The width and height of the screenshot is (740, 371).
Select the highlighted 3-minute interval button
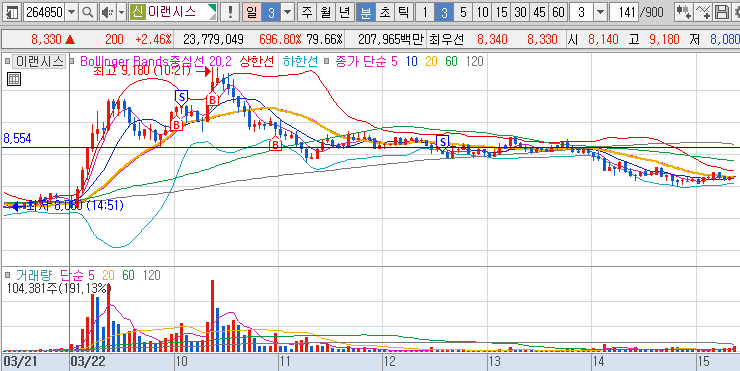coord(444,12)
